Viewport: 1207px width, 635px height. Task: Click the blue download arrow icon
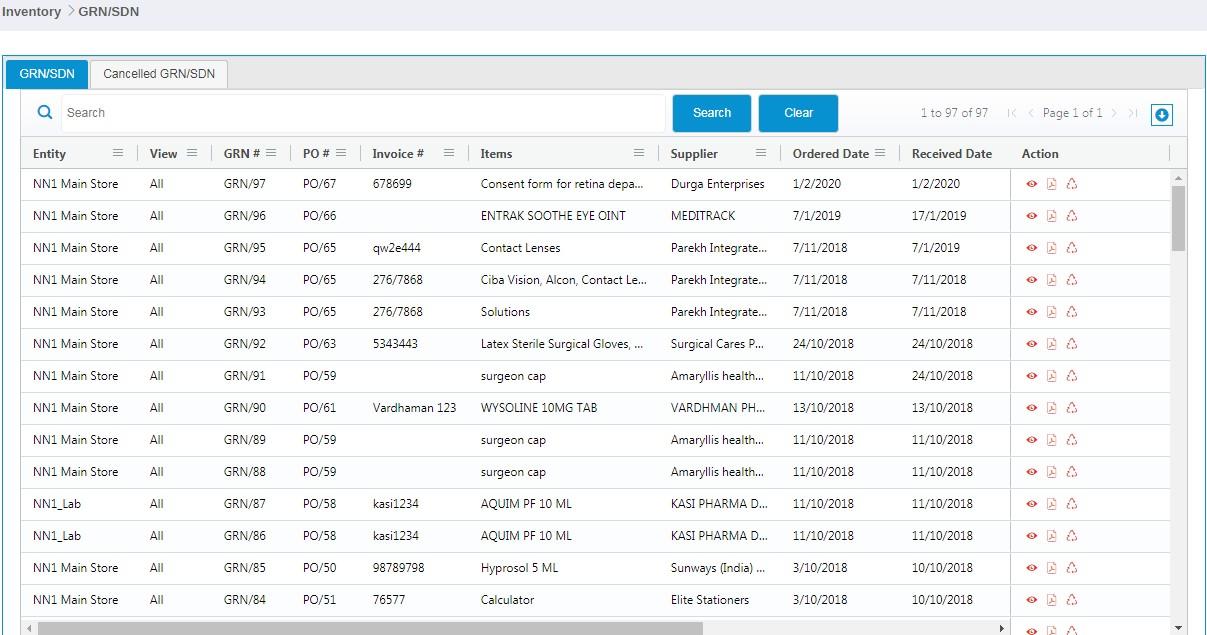(x=1162, y=114)
